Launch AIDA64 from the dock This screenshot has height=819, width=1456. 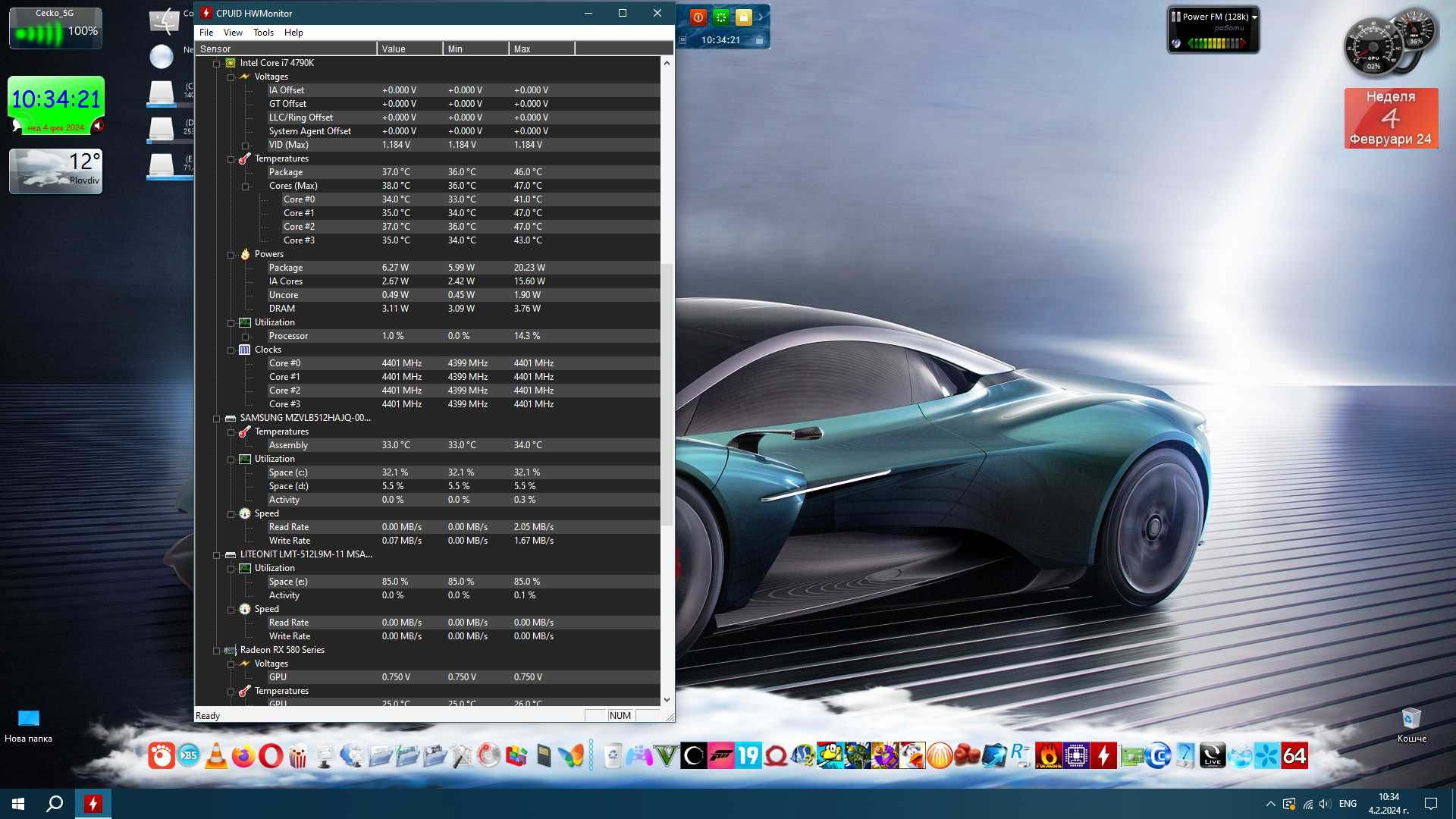pos(1294,756)
